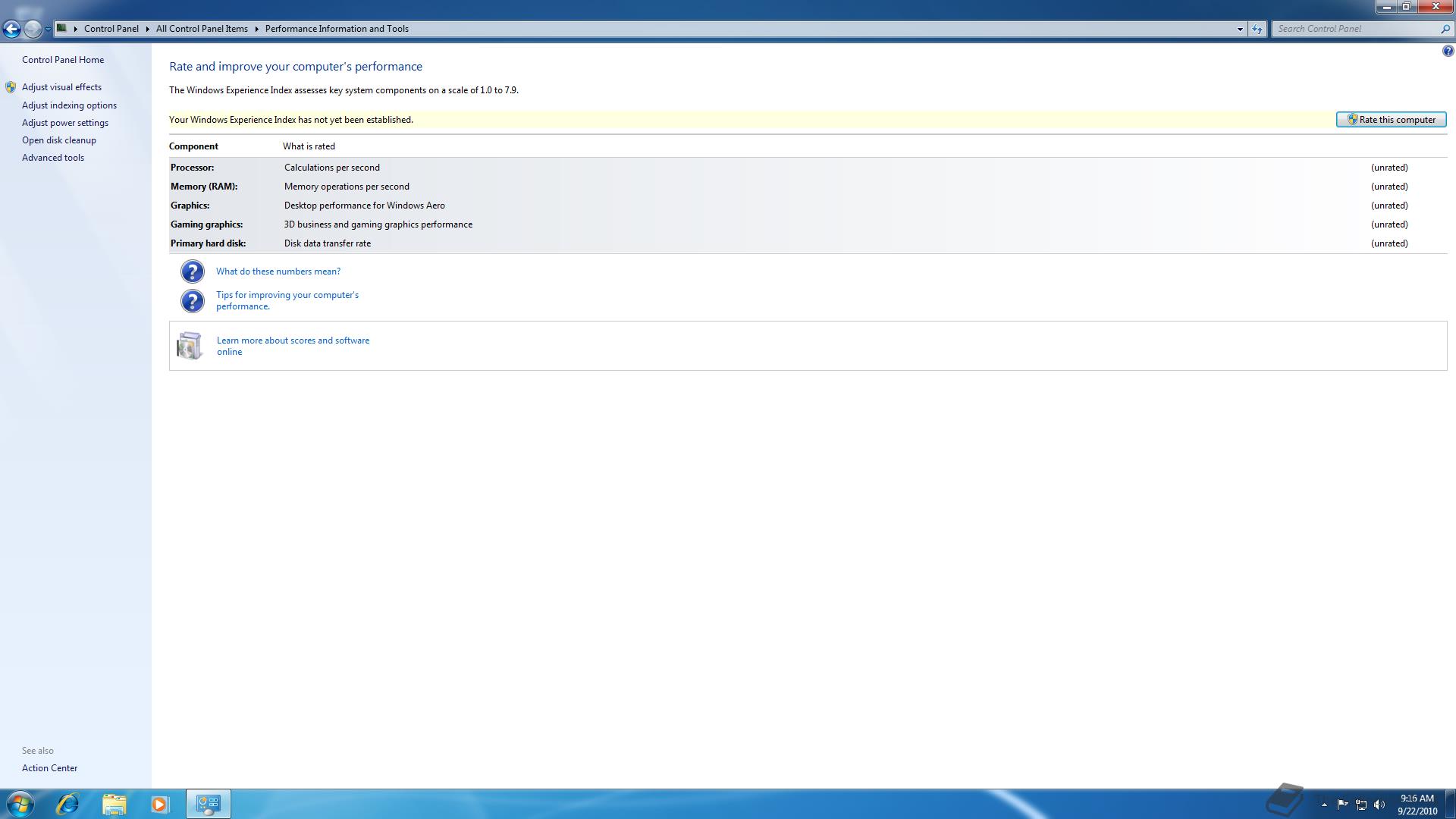This screenshot has height=819, width=1456.
Task: Click the volume speaker tray icon
Action: (1379, 805)
